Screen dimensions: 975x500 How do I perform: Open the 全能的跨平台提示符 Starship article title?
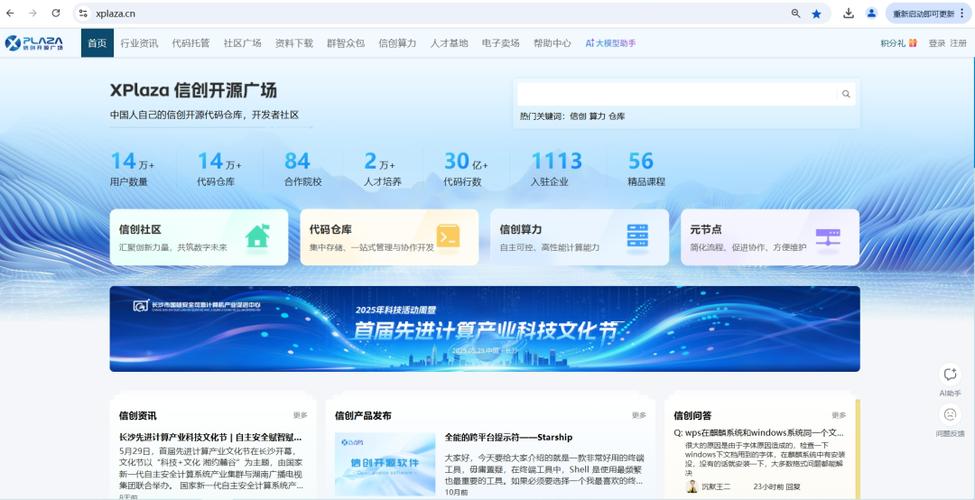point(509,437)
